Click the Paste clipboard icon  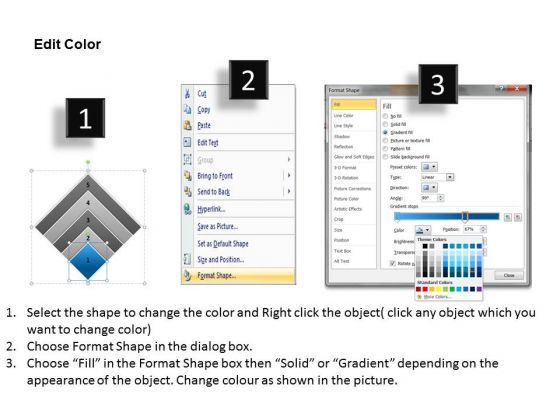pyautogui.click(x=188, y=125)
